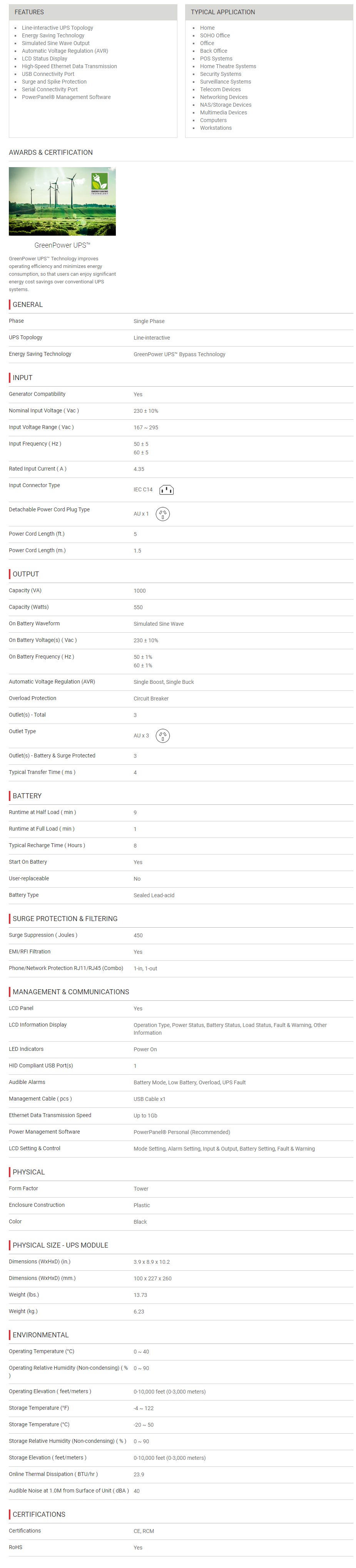Click the INPUT section heading
Viewport: 356px width, 1568px height.
point(23,378)
